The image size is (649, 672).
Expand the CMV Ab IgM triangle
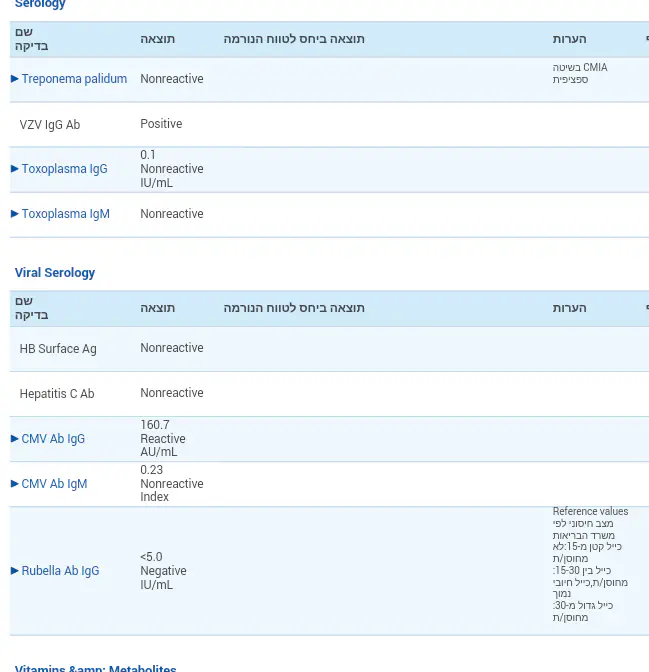click(15, 484)
